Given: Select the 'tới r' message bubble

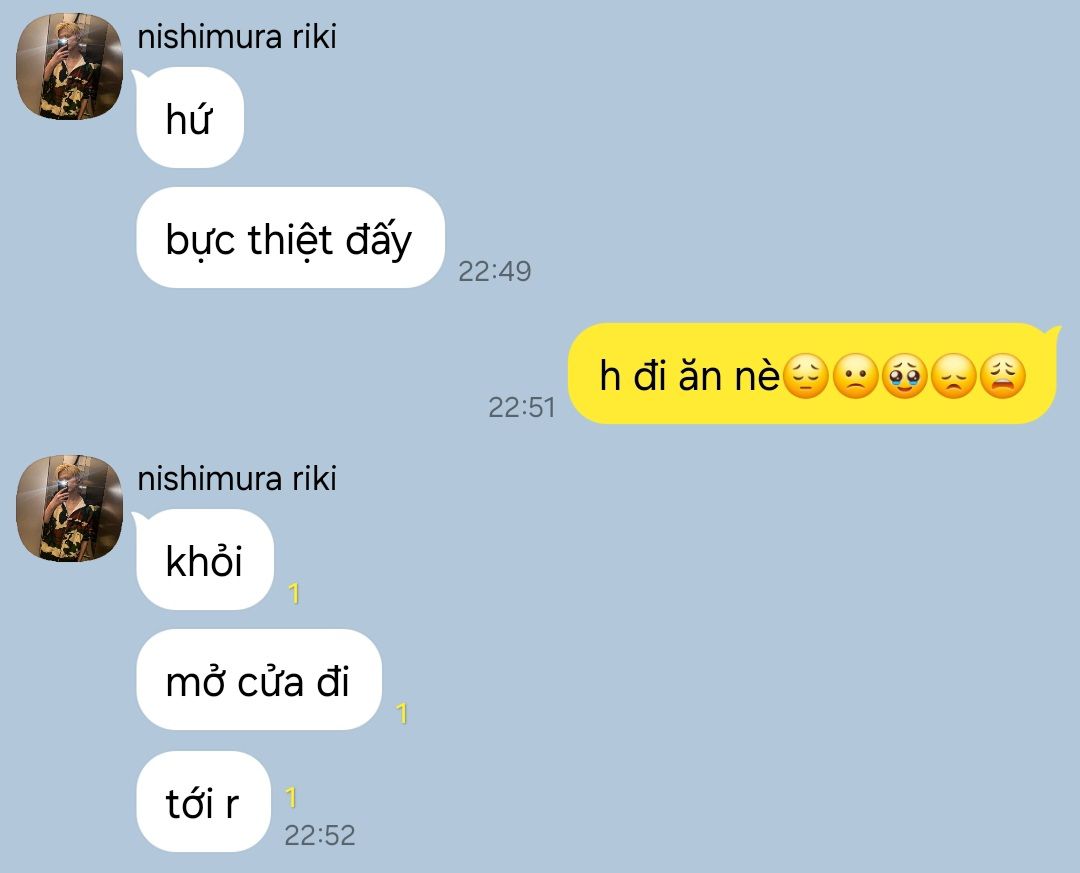Looking at the screenshot, I should pyautogui.click(x=203, y=801).
